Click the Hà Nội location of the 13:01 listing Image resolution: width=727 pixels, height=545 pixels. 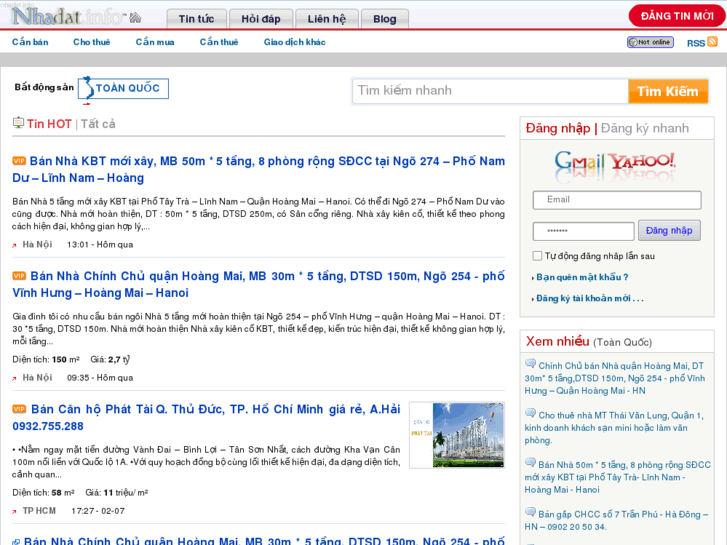tap(38, 244)
